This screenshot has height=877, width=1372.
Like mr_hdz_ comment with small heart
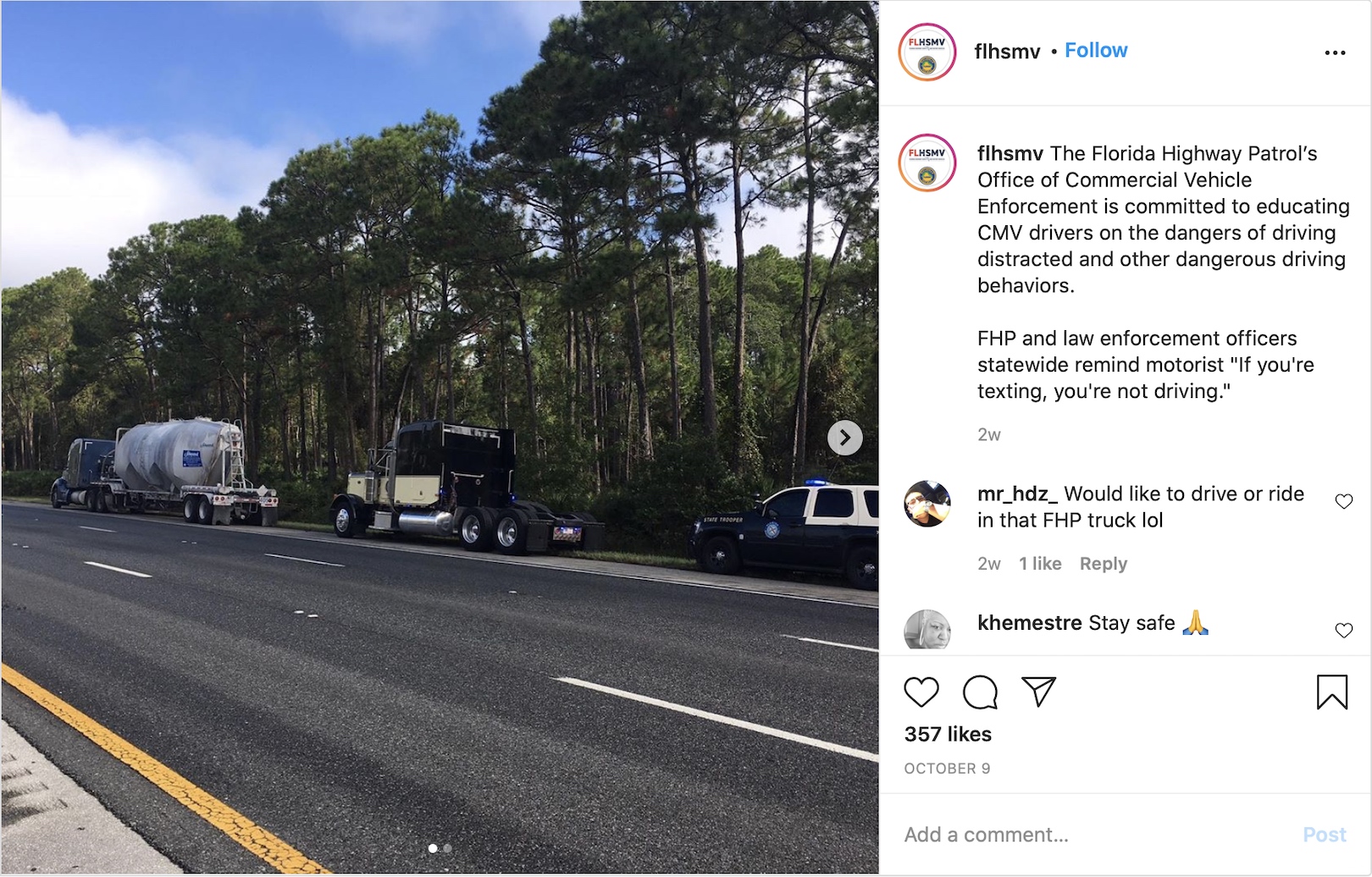coord(1343,501)
